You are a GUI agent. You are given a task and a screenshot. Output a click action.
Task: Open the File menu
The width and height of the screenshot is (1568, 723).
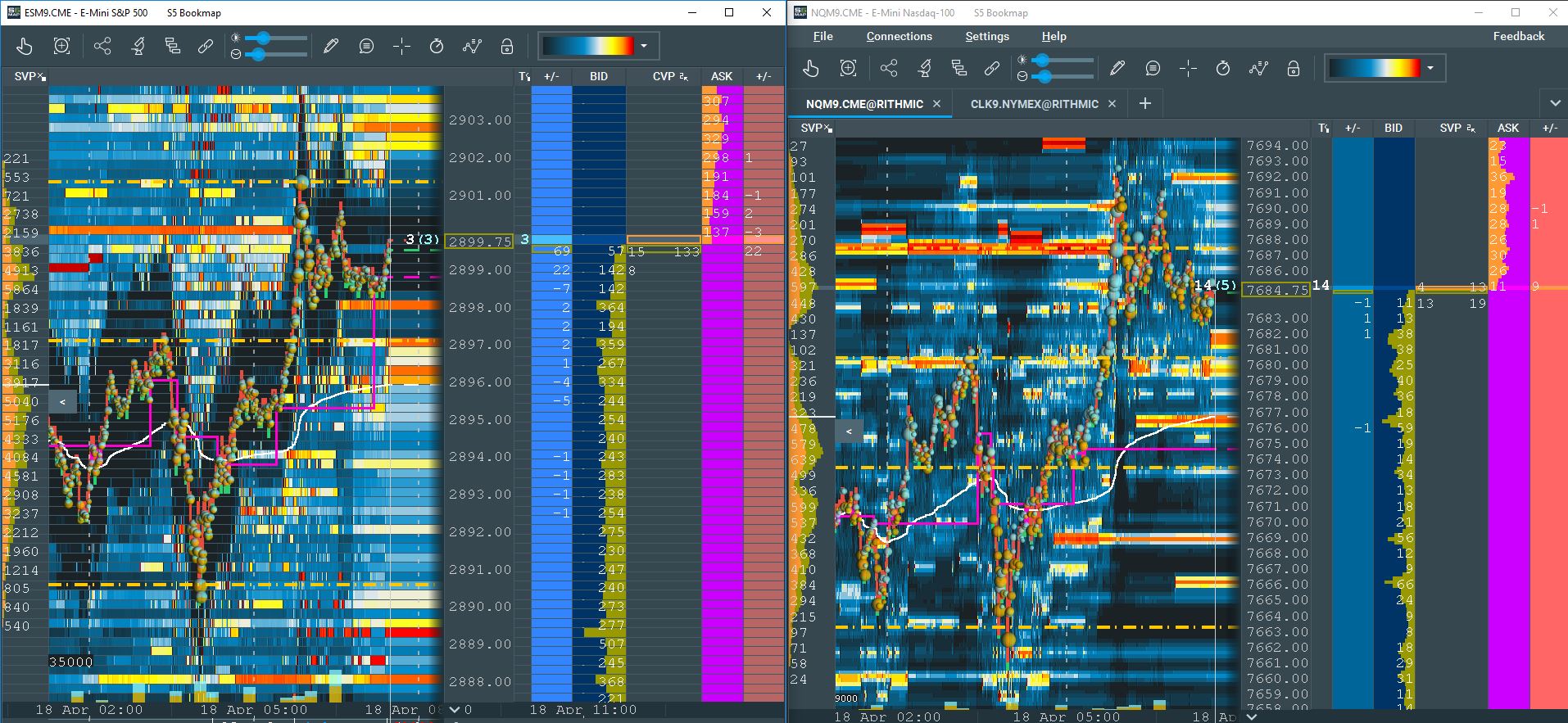823,36
